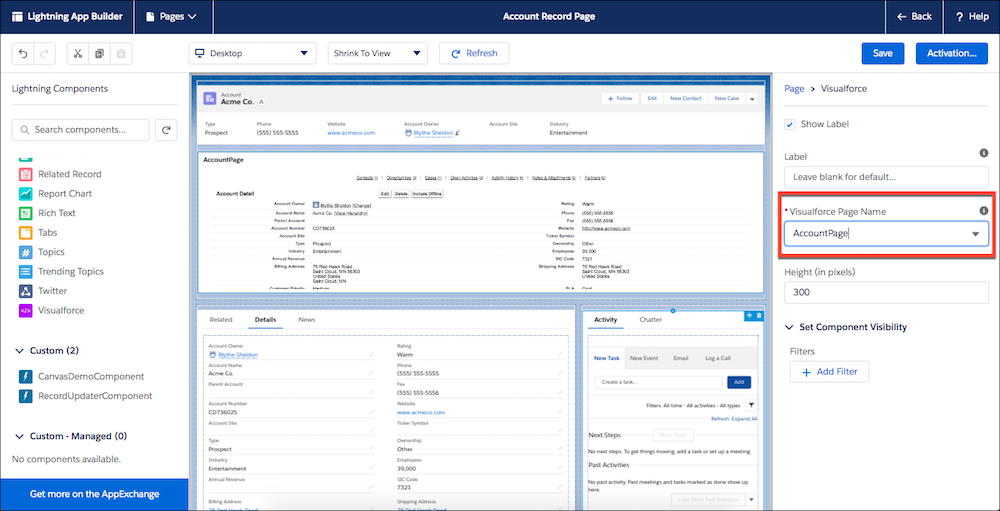Viewport: 1000px width, 511px height.
Task: Click the Create a task input
Action: tap(659, 382)
